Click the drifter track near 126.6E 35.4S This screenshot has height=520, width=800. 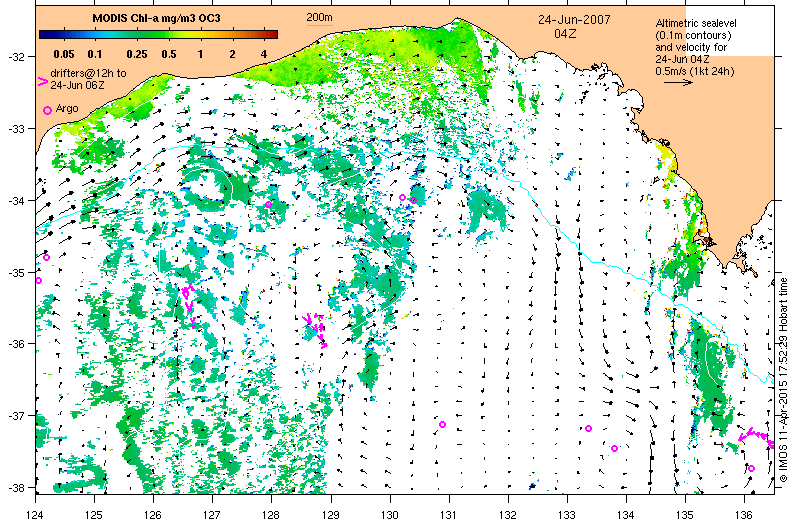[189, 305]
